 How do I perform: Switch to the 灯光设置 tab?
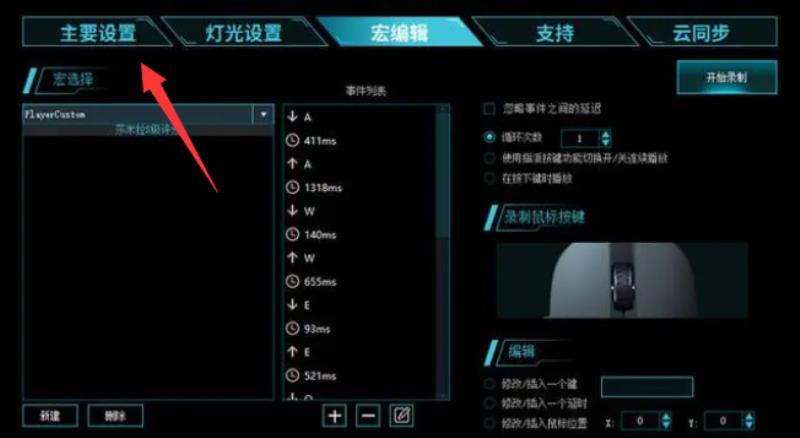(244, 32)
